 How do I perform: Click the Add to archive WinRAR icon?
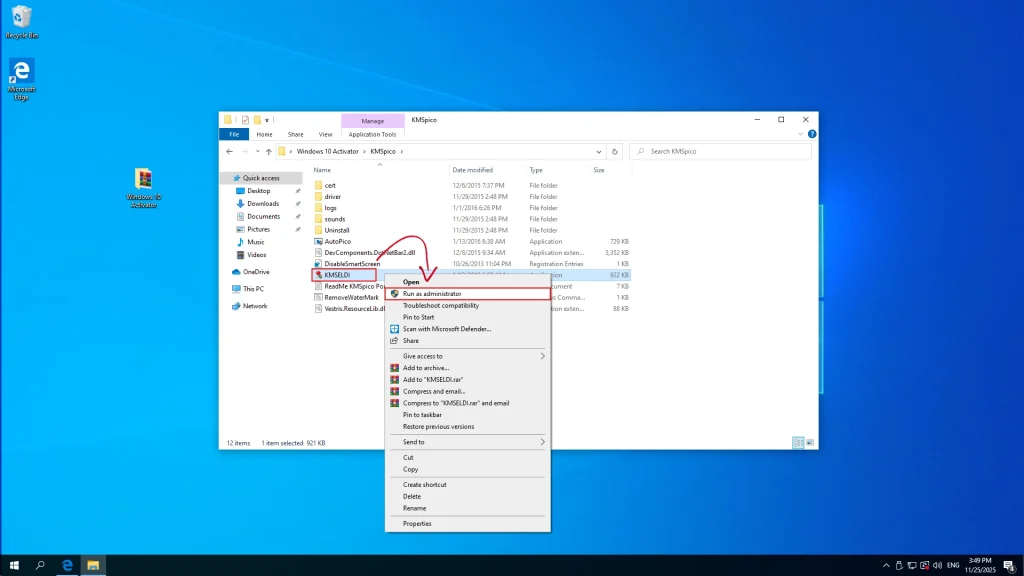pyautogui.click(x=394, y=368)
